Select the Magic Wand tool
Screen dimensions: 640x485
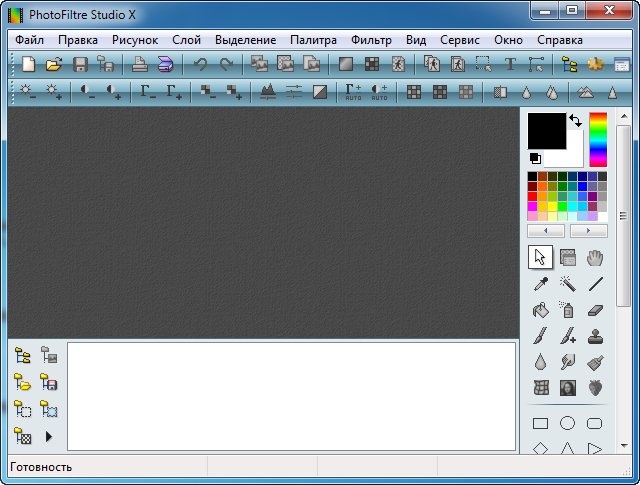pos(567,284)
